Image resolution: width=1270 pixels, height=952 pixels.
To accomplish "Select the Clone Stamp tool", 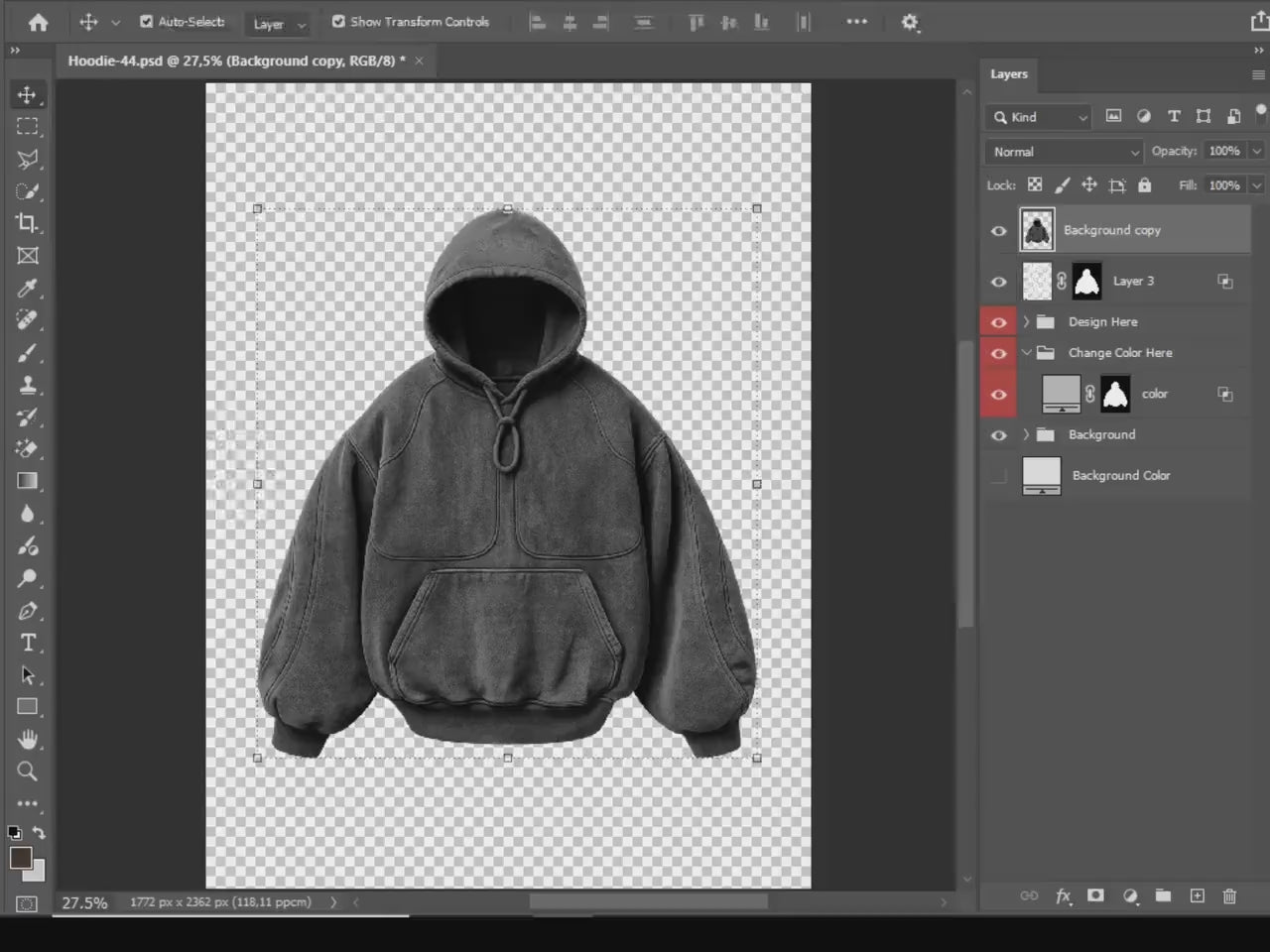I will (x=28, y=385).
